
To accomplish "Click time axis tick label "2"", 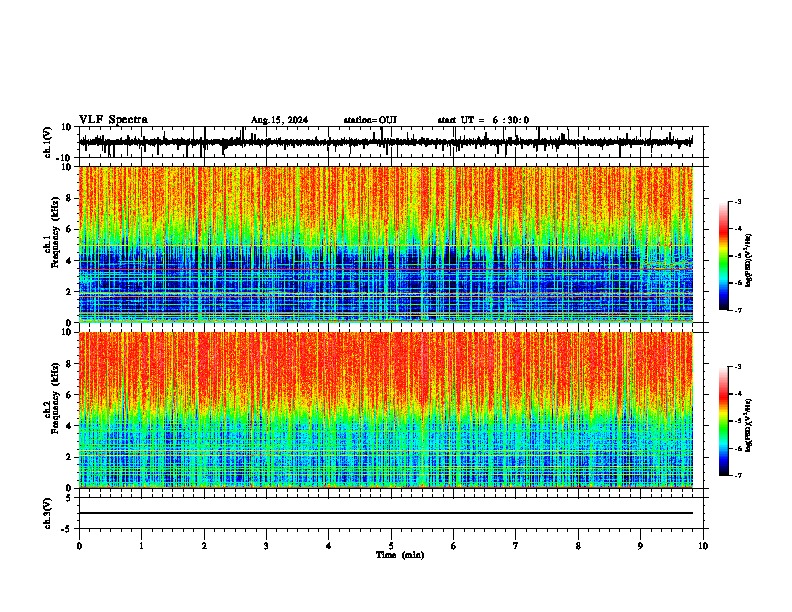I will 204,546.
